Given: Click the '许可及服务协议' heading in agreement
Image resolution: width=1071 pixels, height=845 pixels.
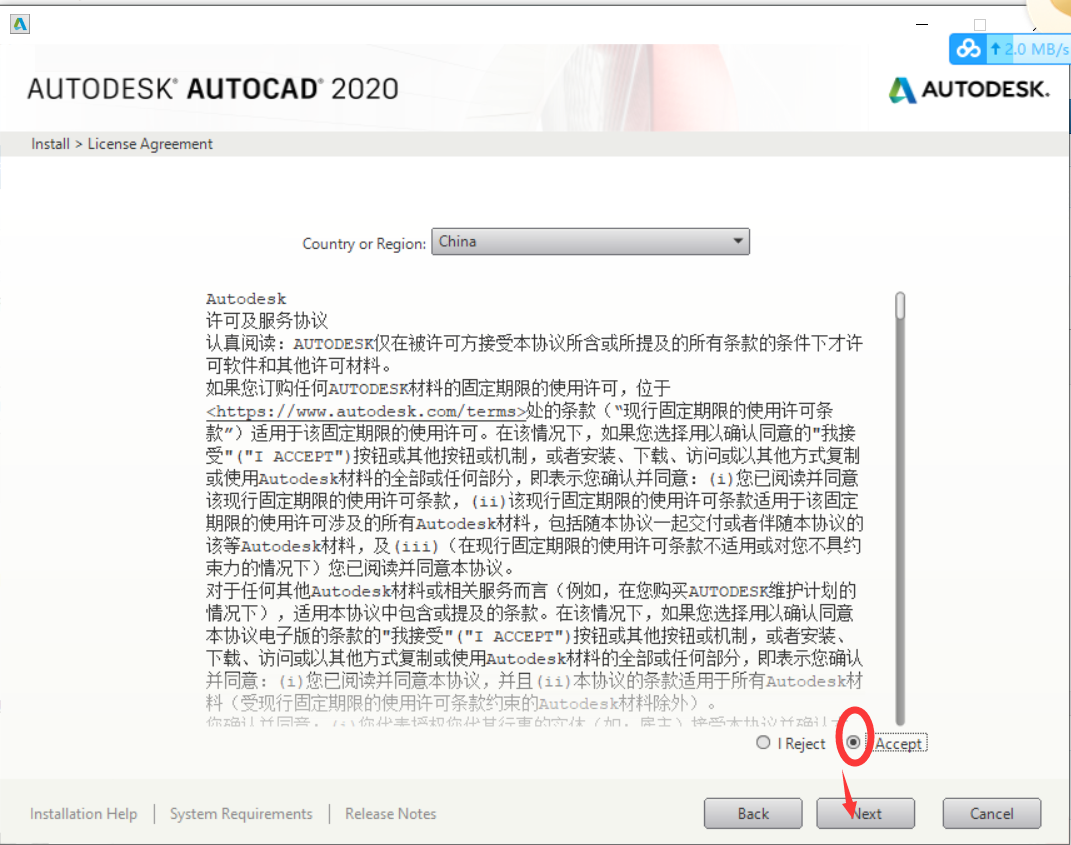Looking at the screenshot, I should [267, 320].
